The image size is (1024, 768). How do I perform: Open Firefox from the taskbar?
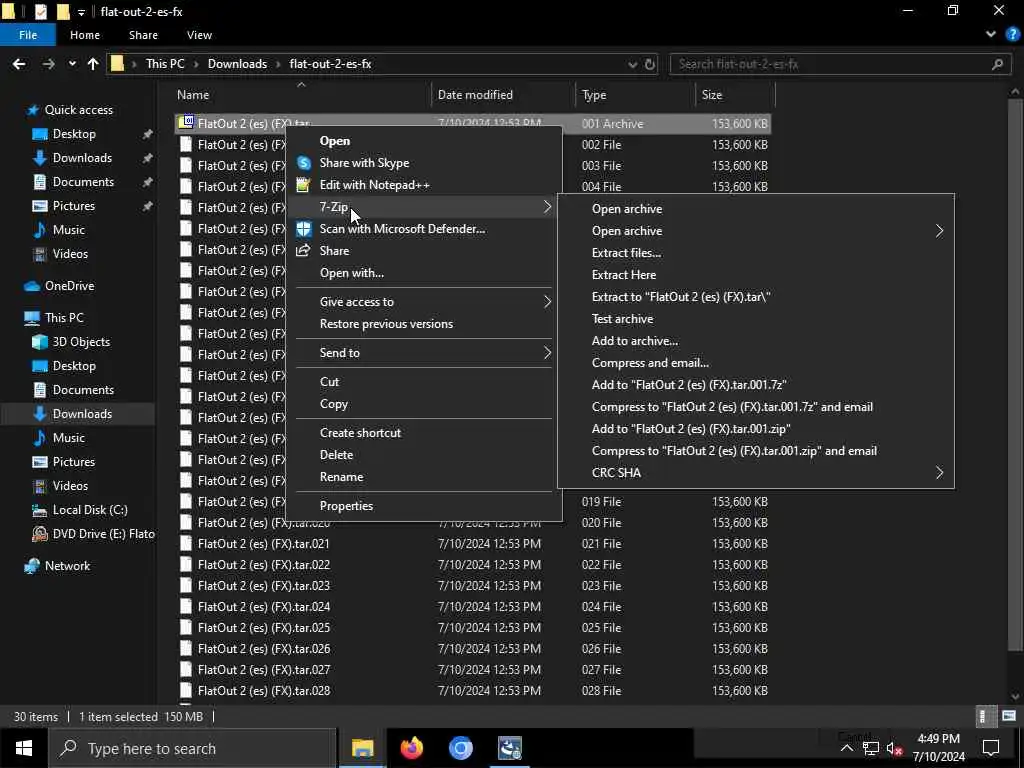411,748
